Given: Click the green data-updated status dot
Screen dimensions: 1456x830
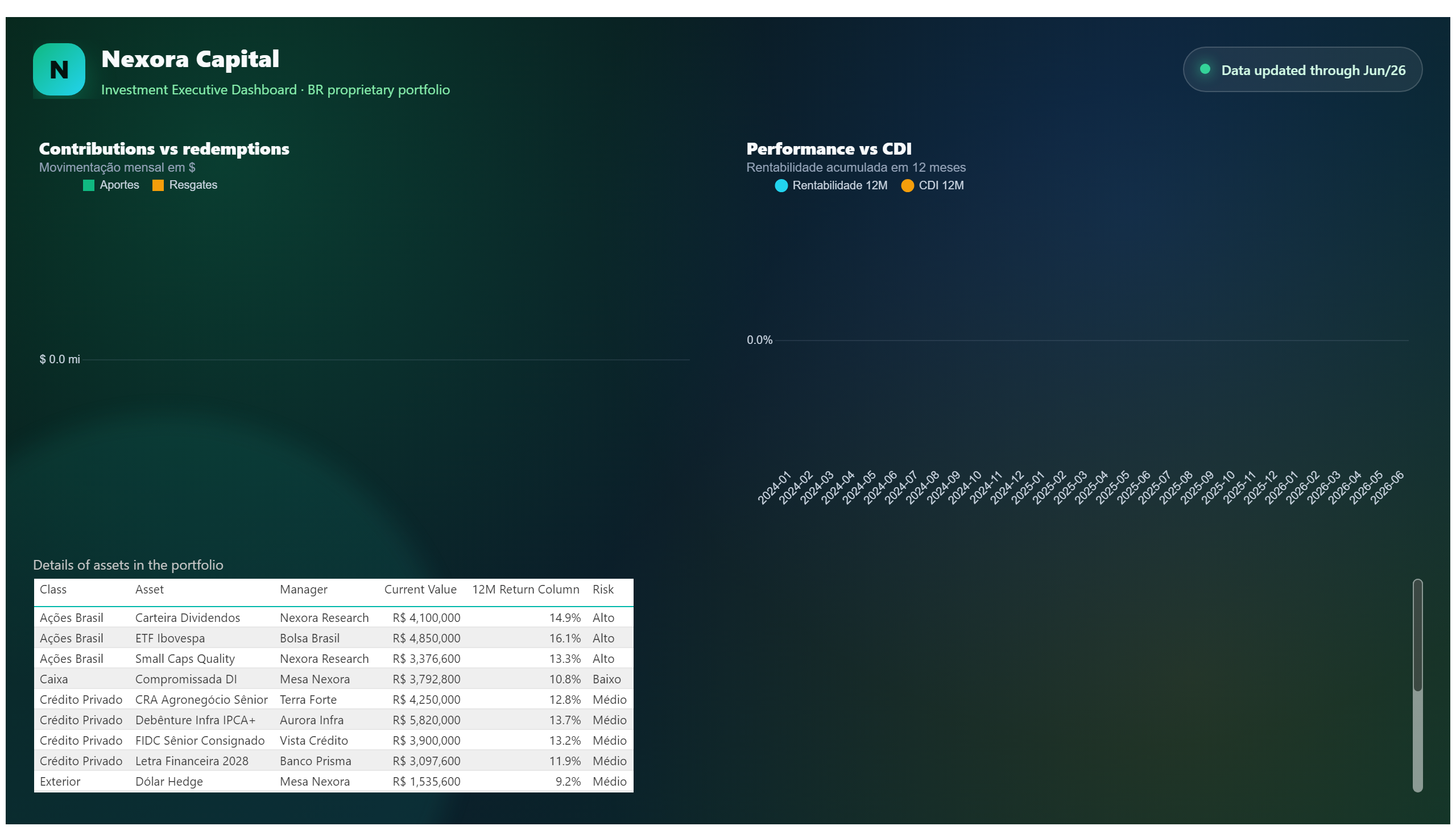Looking at the screenshot, I should (1204, 69).
